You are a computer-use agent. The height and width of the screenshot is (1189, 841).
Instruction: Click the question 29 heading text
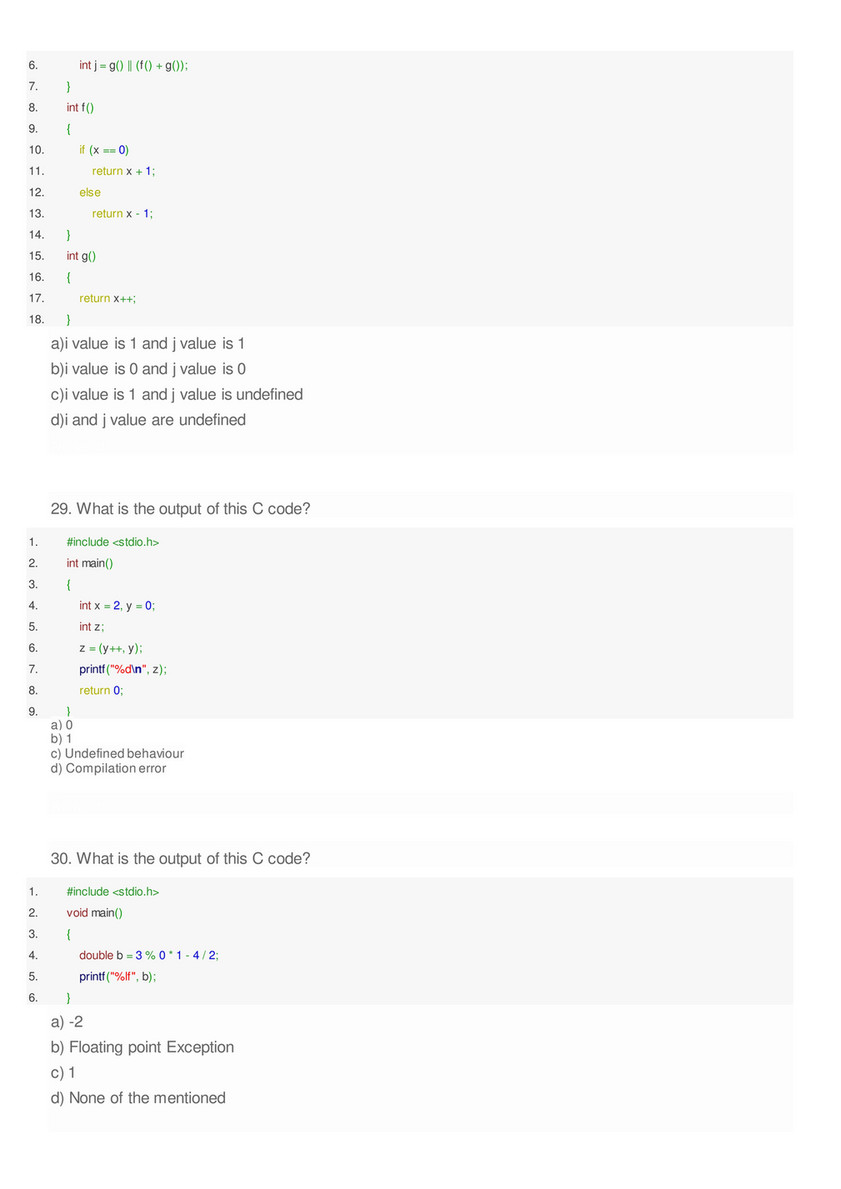click(180, 509)
